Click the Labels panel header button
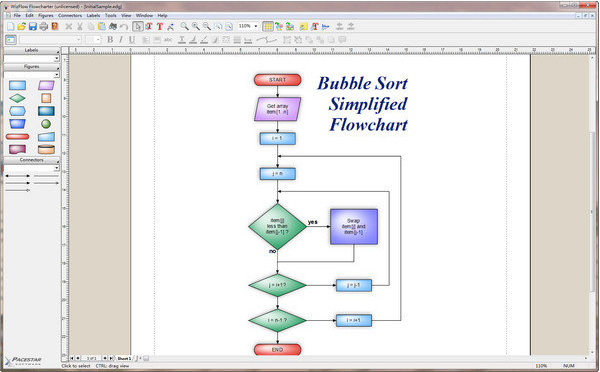Viewport: 600px width, 372px height. click(x=31, y=50)
